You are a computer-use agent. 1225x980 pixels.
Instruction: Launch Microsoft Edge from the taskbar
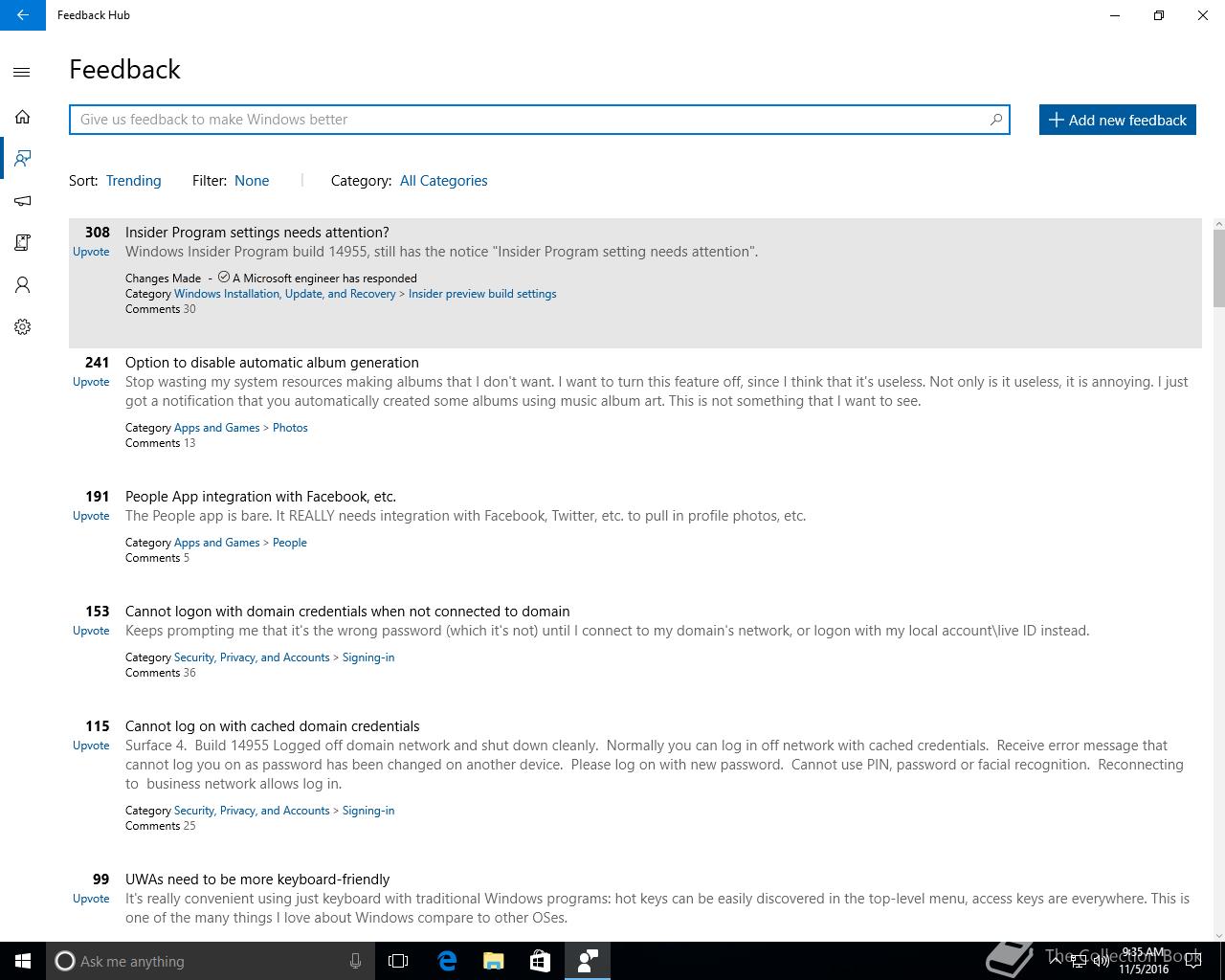446,961
